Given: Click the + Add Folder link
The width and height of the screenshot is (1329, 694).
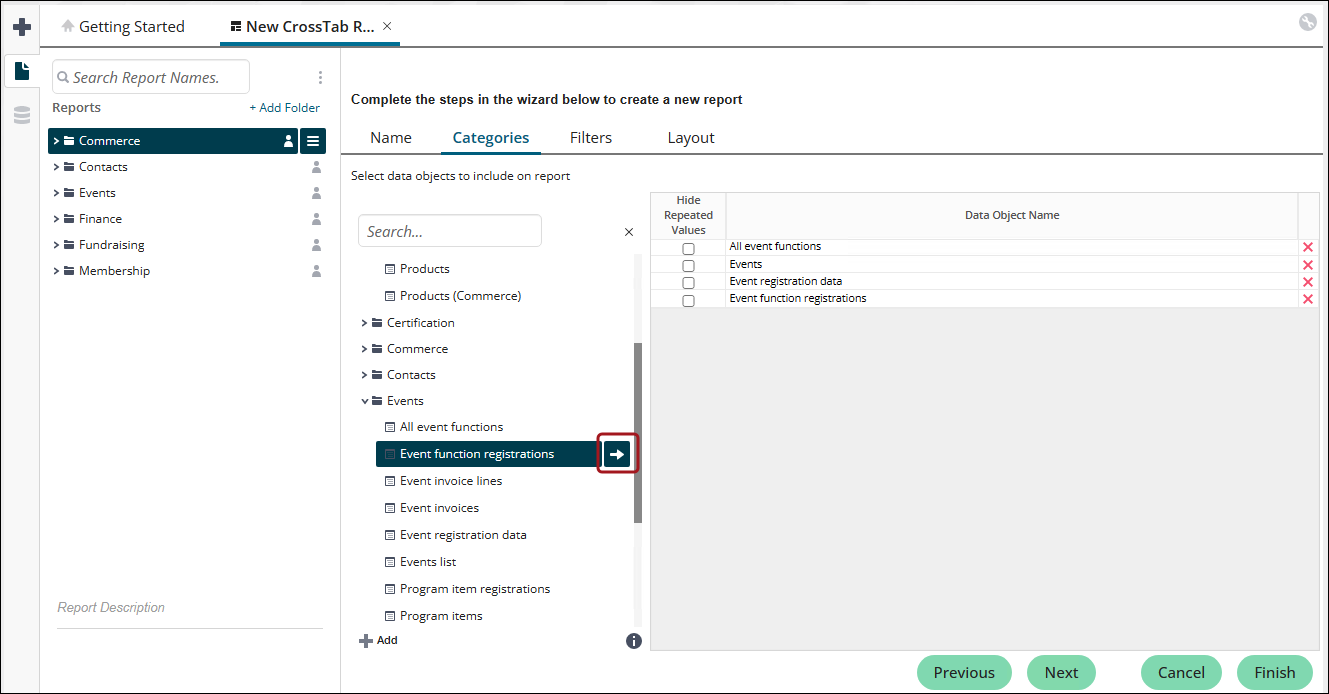Looking at the screenshot, I should tap(285, 108).
